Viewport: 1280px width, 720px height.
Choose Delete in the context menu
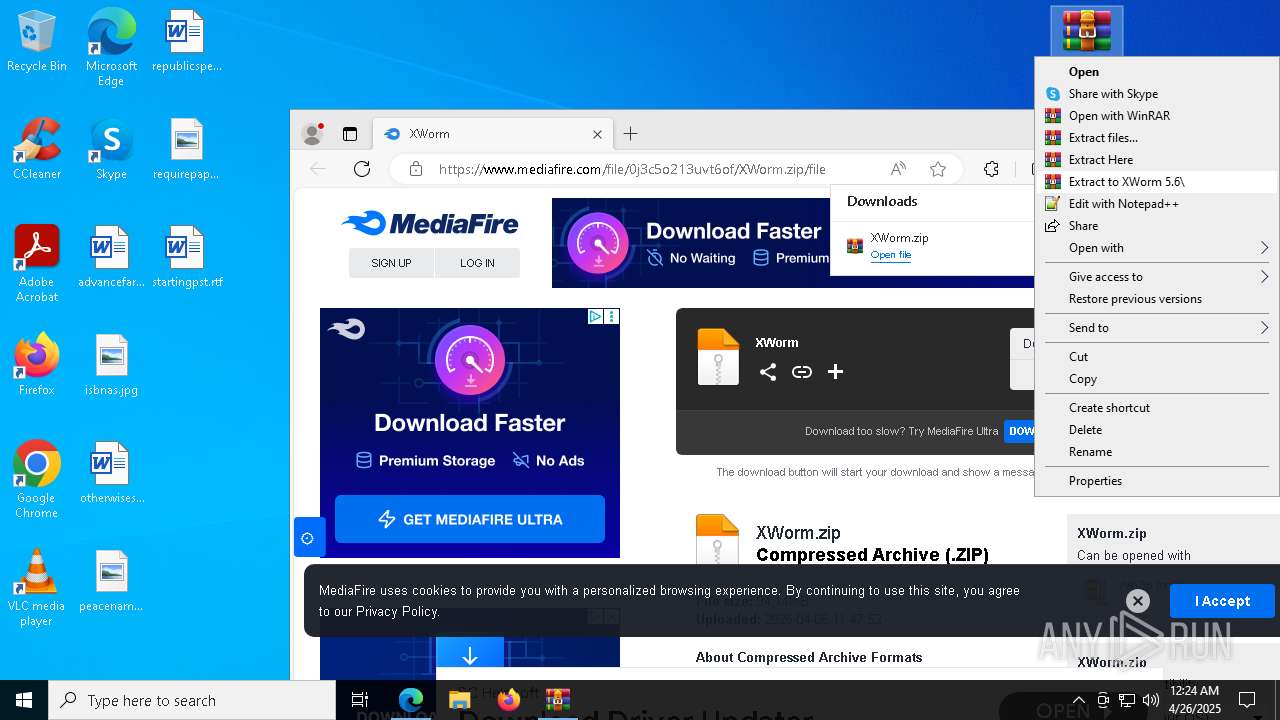[1157, 430]
